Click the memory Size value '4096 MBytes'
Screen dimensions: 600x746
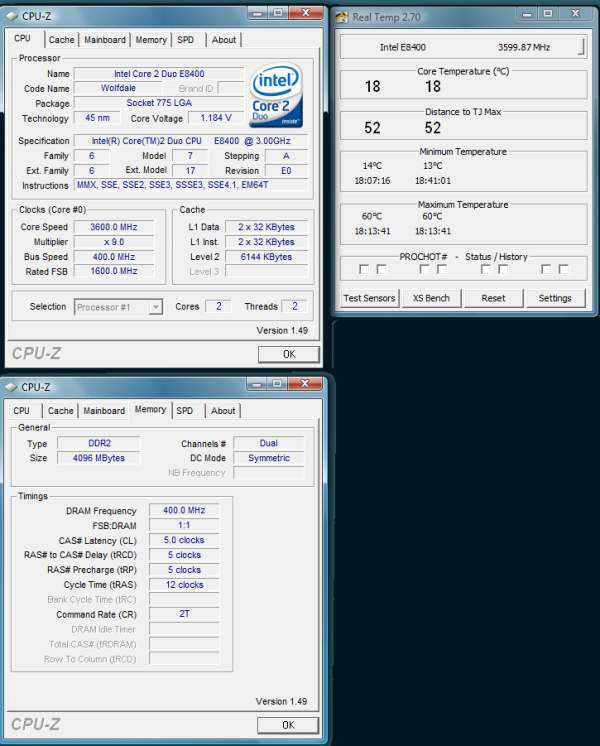(99, 458)
